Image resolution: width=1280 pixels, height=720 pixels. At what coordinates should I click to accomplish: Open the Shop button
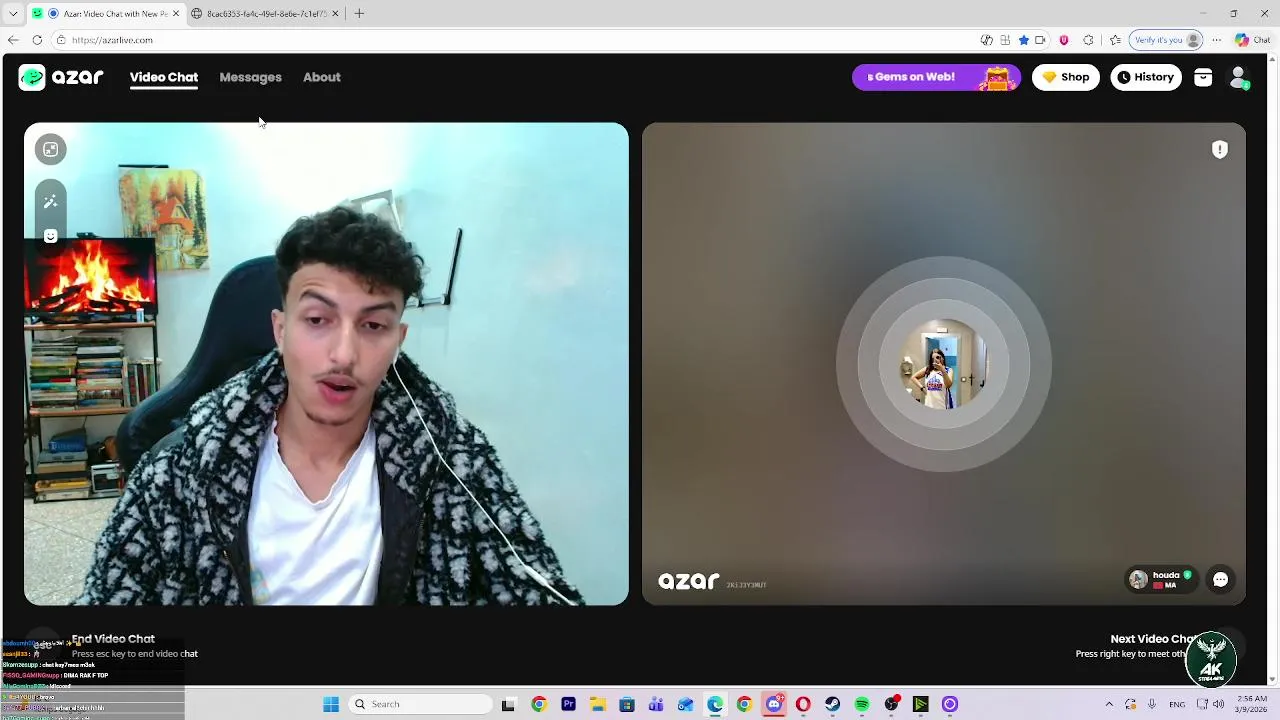point(1065,77)
